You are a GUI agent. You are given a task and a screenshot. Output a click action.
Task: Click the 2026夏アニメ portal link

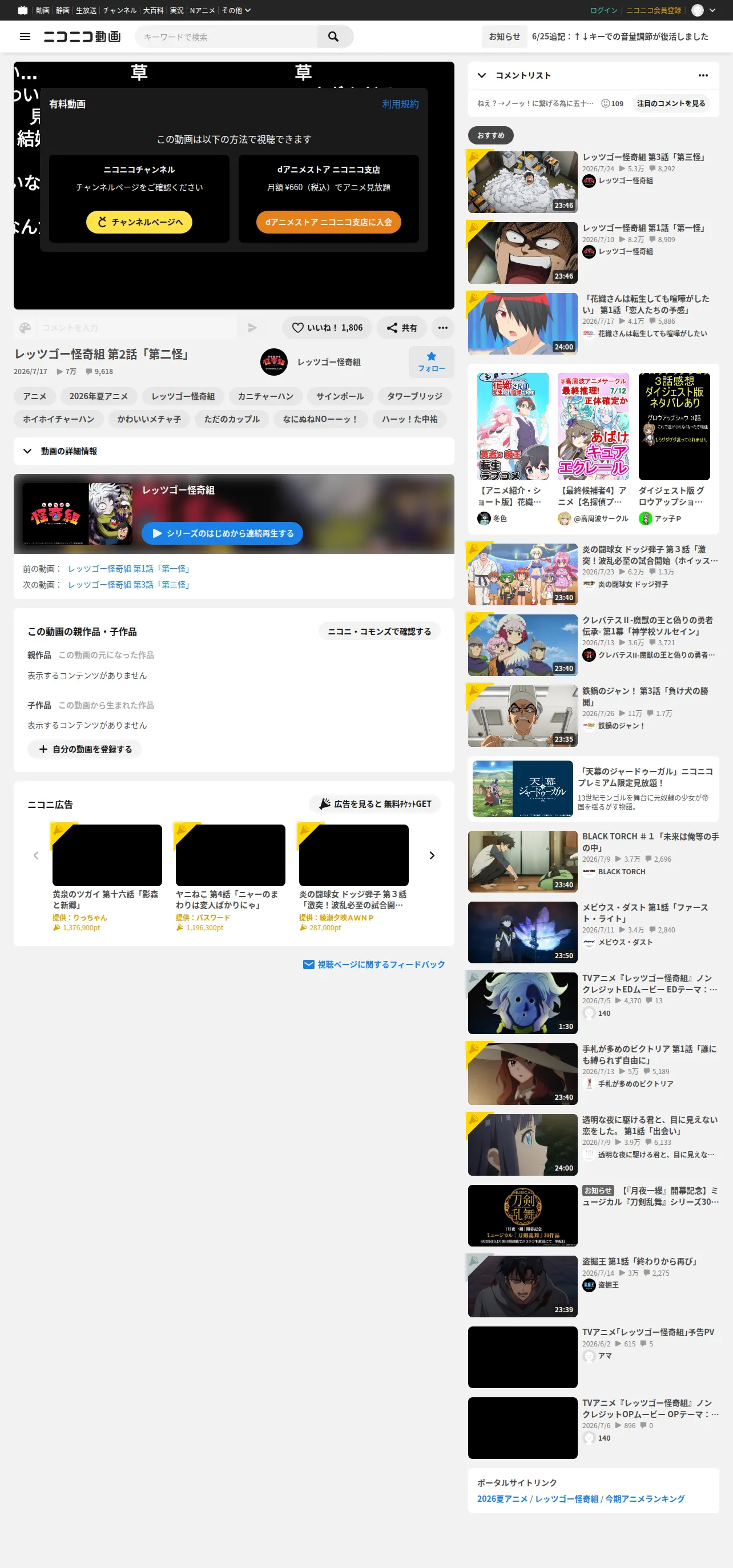[502, 1498]
